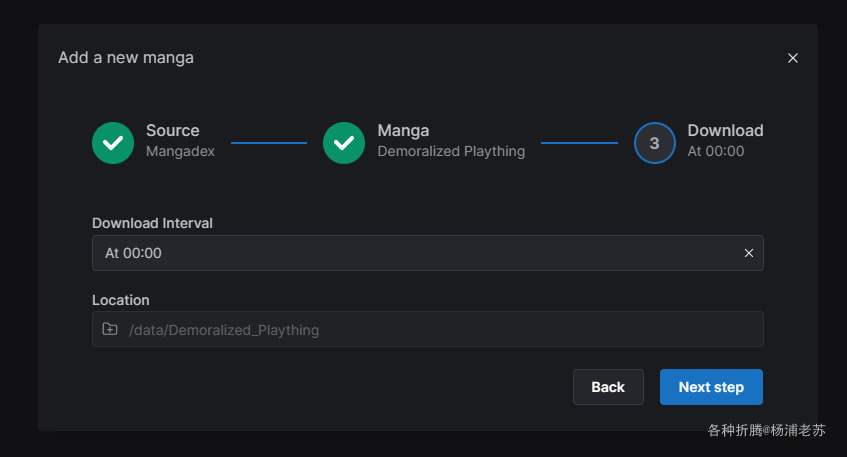The width and height of the screenshot is (847, 457).
Task: Click the step 3 number circle
Action: [654, 143]
